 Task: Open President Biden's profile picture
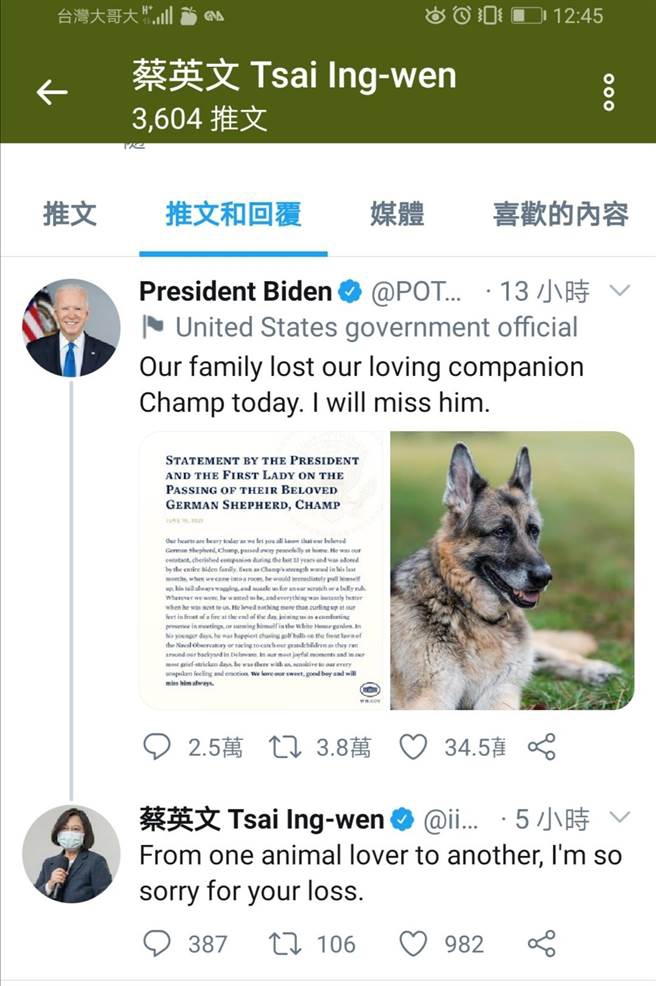70,328
